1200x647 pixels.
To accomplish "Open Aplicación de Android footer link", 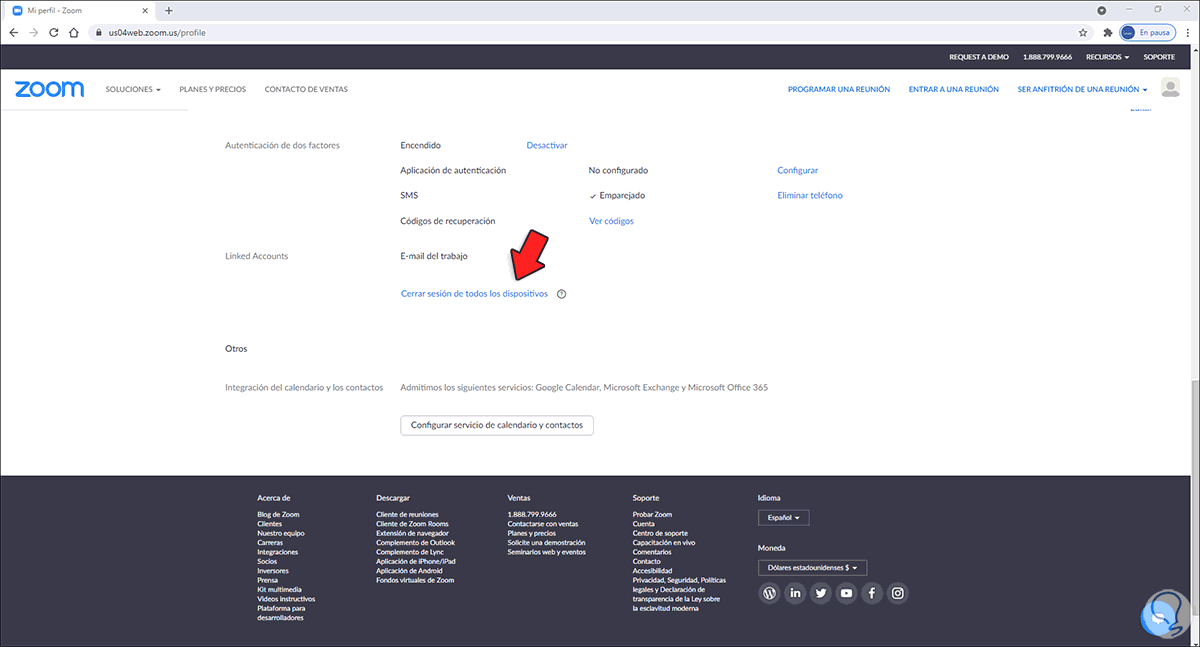I will (409, 571).
